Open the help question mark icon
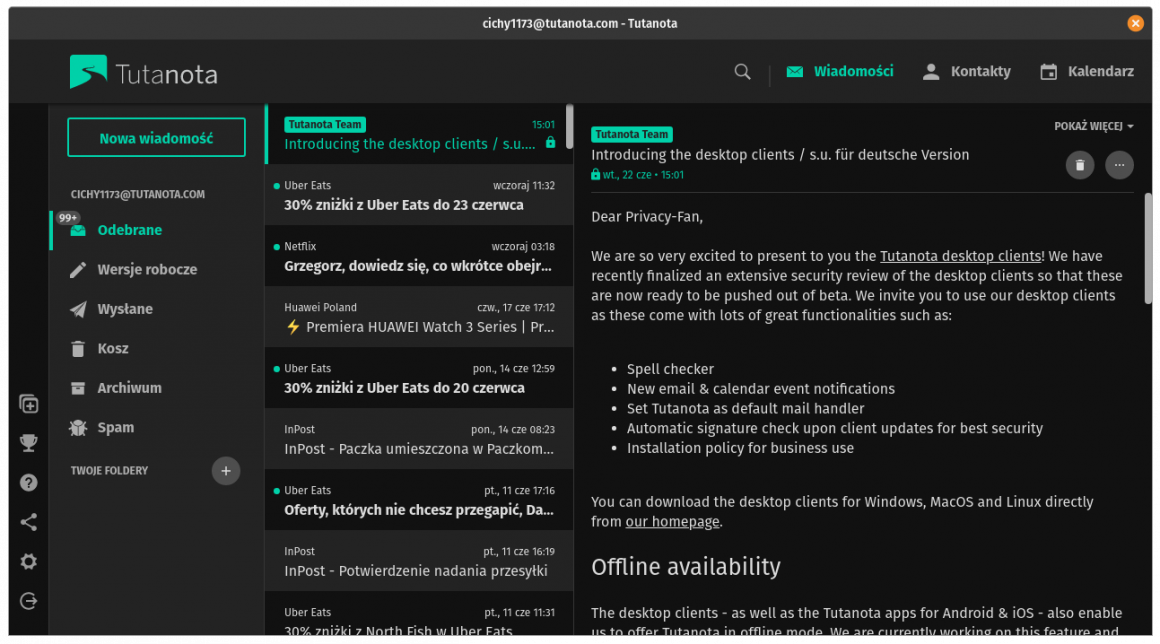Screen dimensions: 1160x644 click(x=29, y=483)
